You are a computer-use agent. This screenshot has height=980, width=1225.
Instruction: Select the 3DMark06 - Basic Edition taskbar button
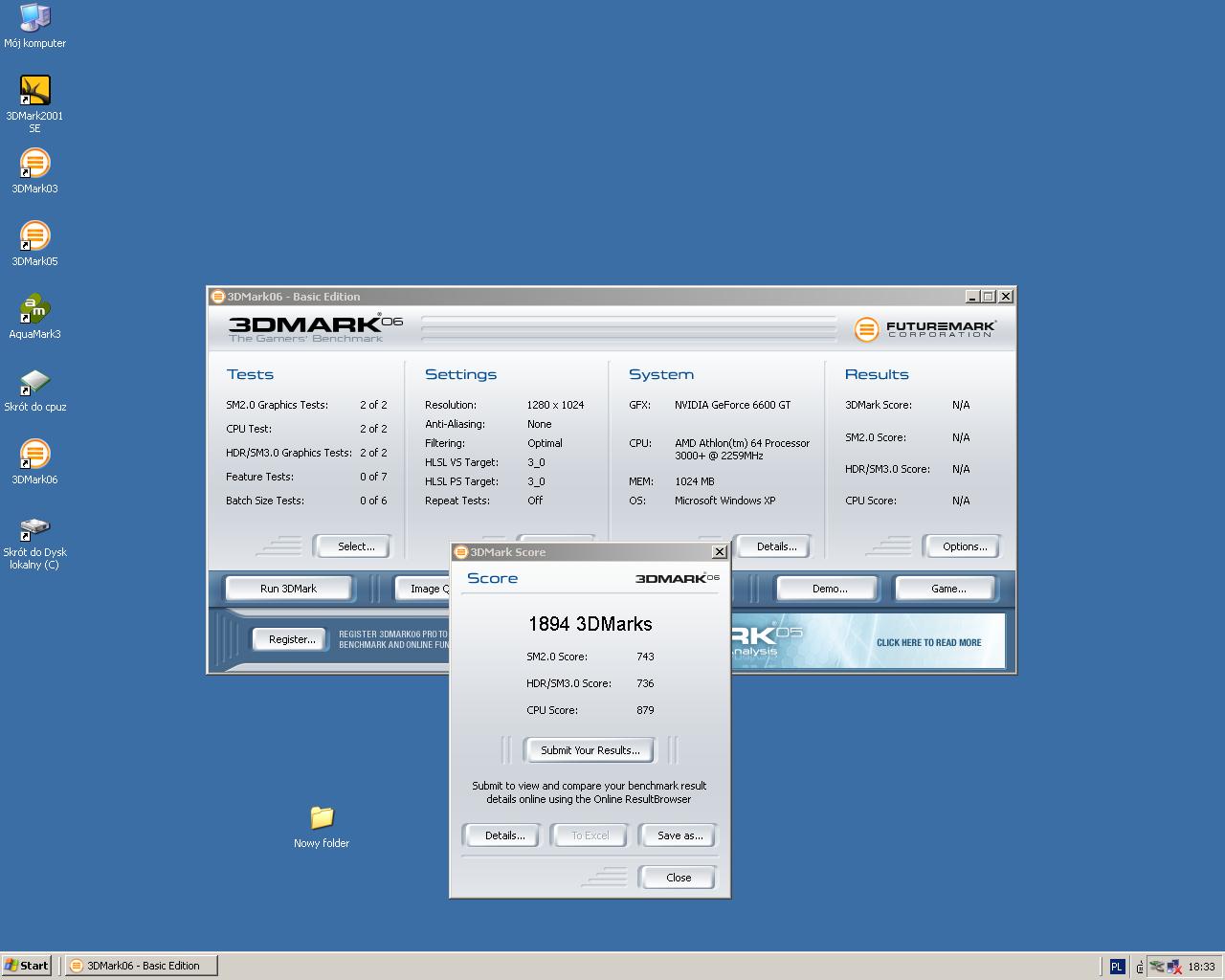pyautogui.click(x=142, y=966)
